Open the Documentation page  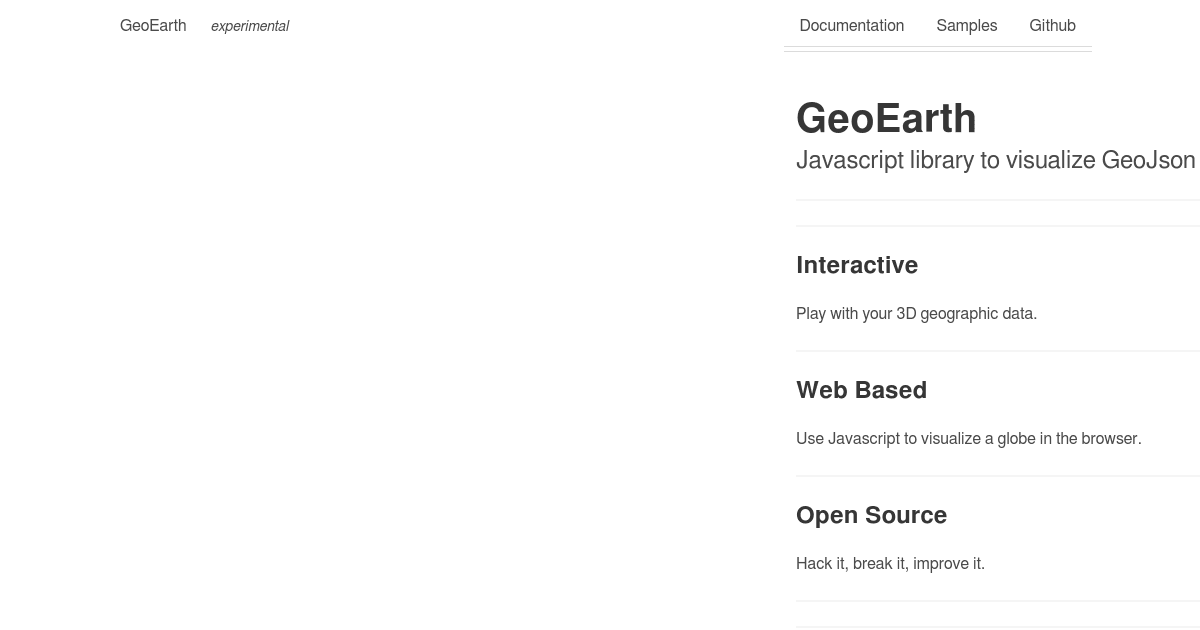pyautogui.click(x=851, y=26)
